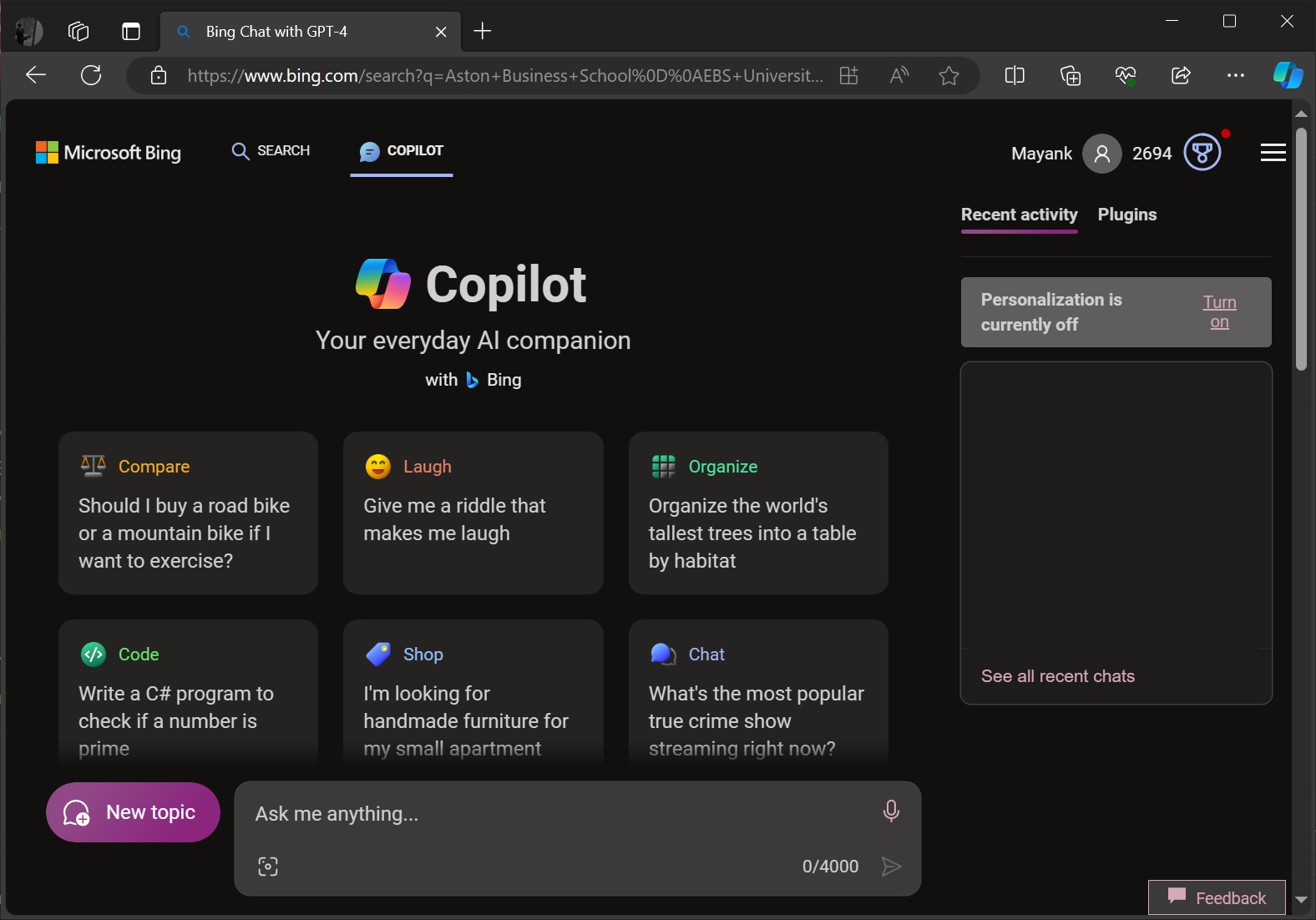The width and height of the screenshot is (1316, 920).
Task: Add page to favorites star icon
Action: 949,76
